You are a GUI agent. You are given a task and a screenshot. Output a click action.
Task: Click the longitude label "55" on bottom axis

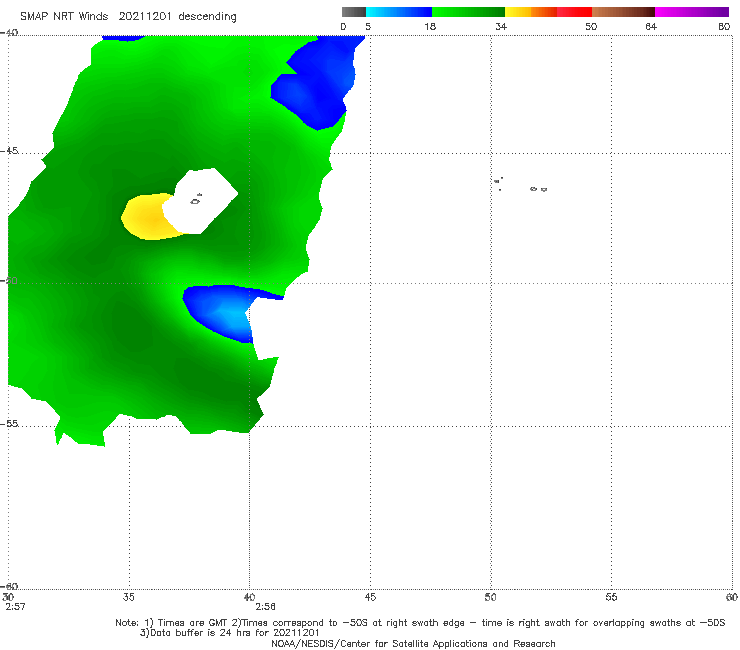tap(611, 597)
